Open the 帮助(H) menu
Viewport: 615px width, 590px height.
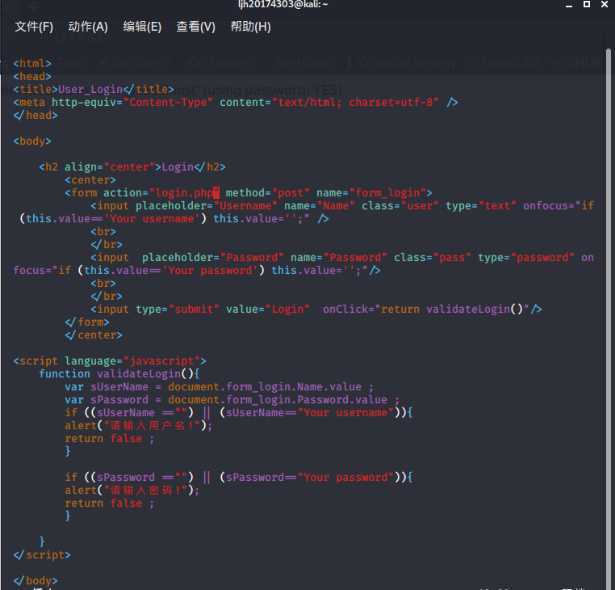tap(250, 26)
